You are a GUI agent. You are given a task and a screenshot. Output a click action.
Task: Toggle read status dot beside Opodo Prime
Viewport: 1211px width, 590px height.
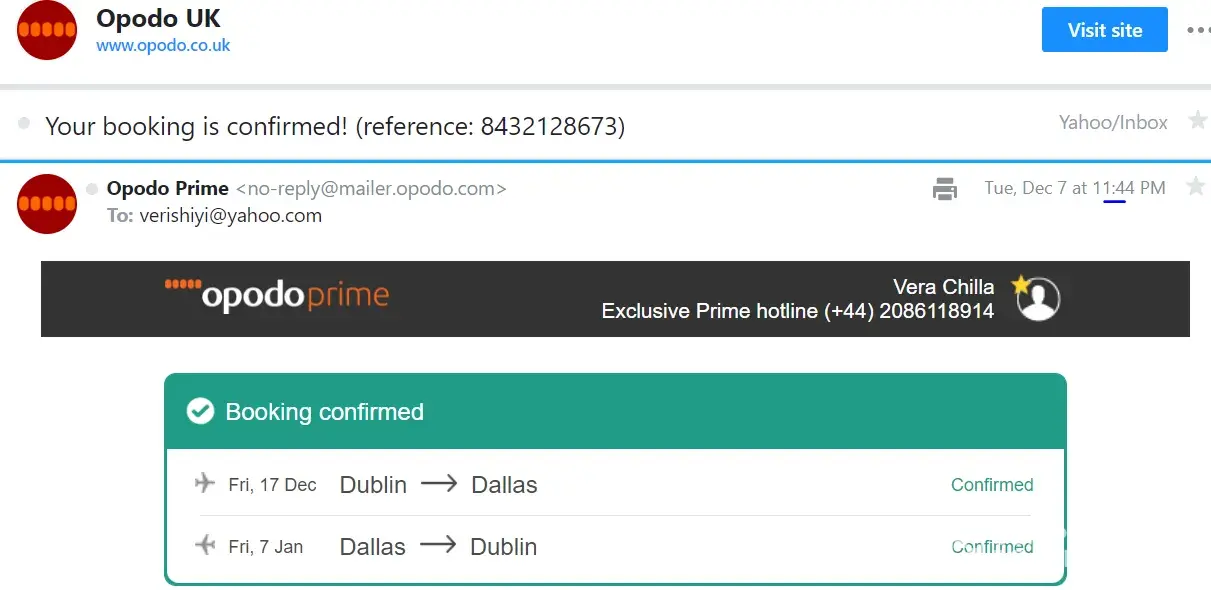click(x=92, y=188)
